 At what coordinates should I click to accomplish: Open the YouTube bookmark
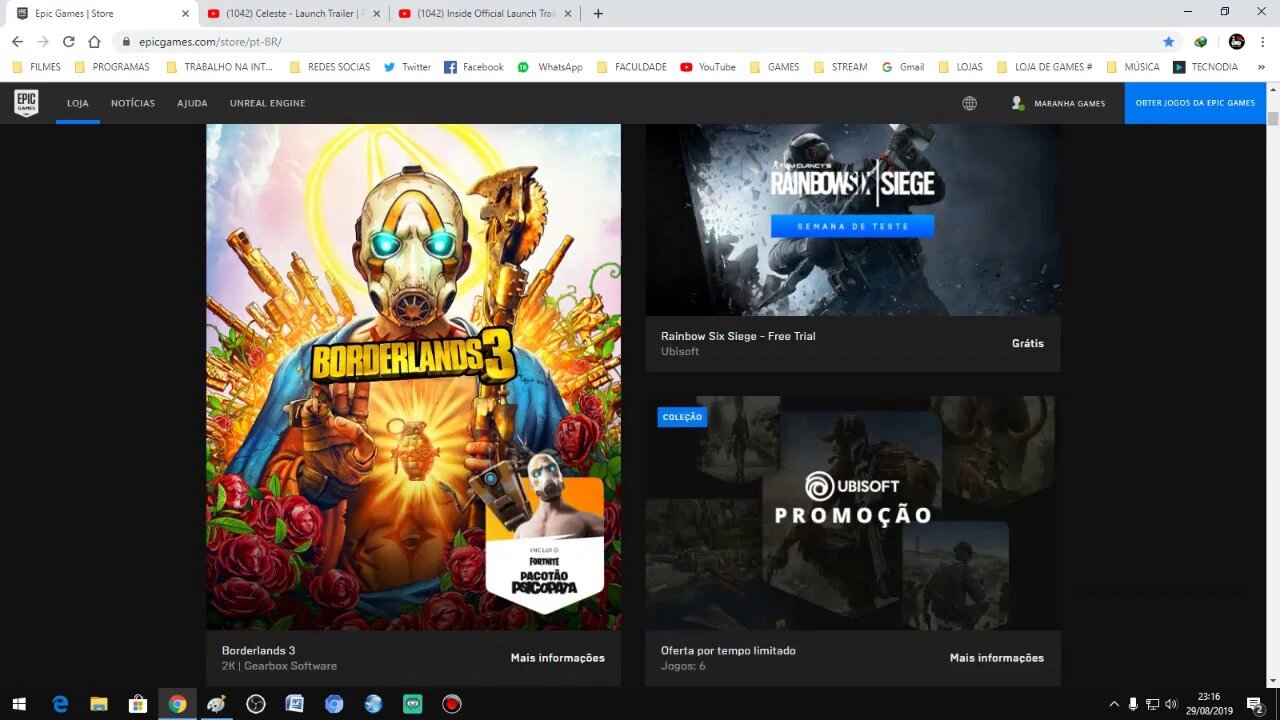pos(707,67)
